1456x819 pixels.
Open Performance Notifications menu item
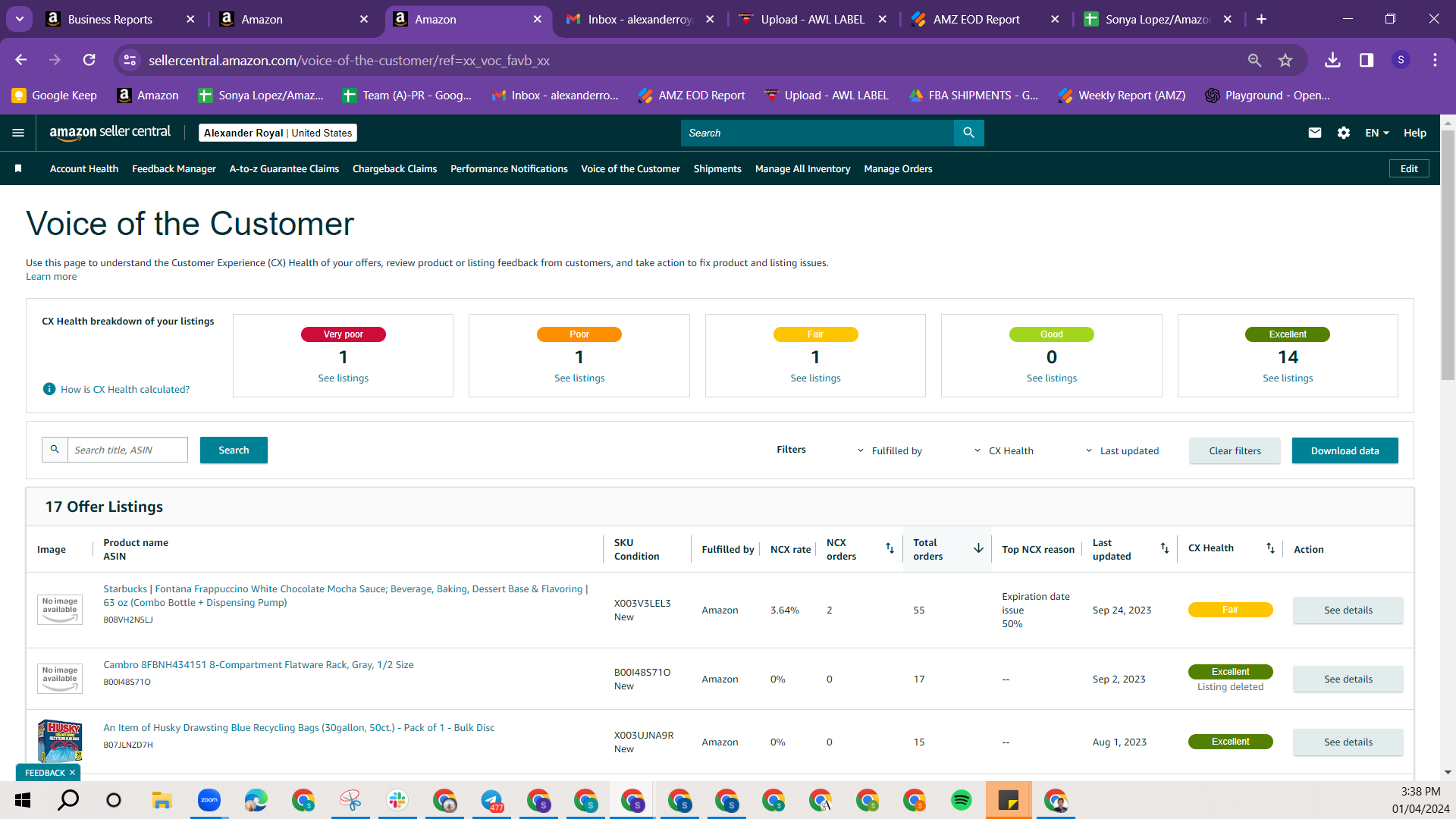(x=509, y=168)
